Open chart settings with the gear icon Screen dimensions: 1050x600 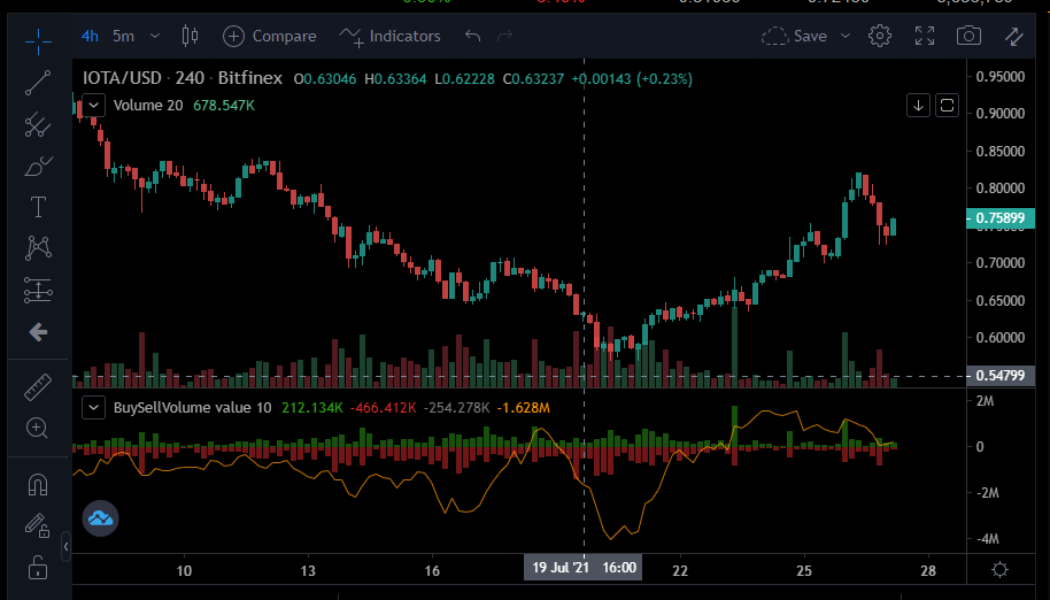[879, 35]
